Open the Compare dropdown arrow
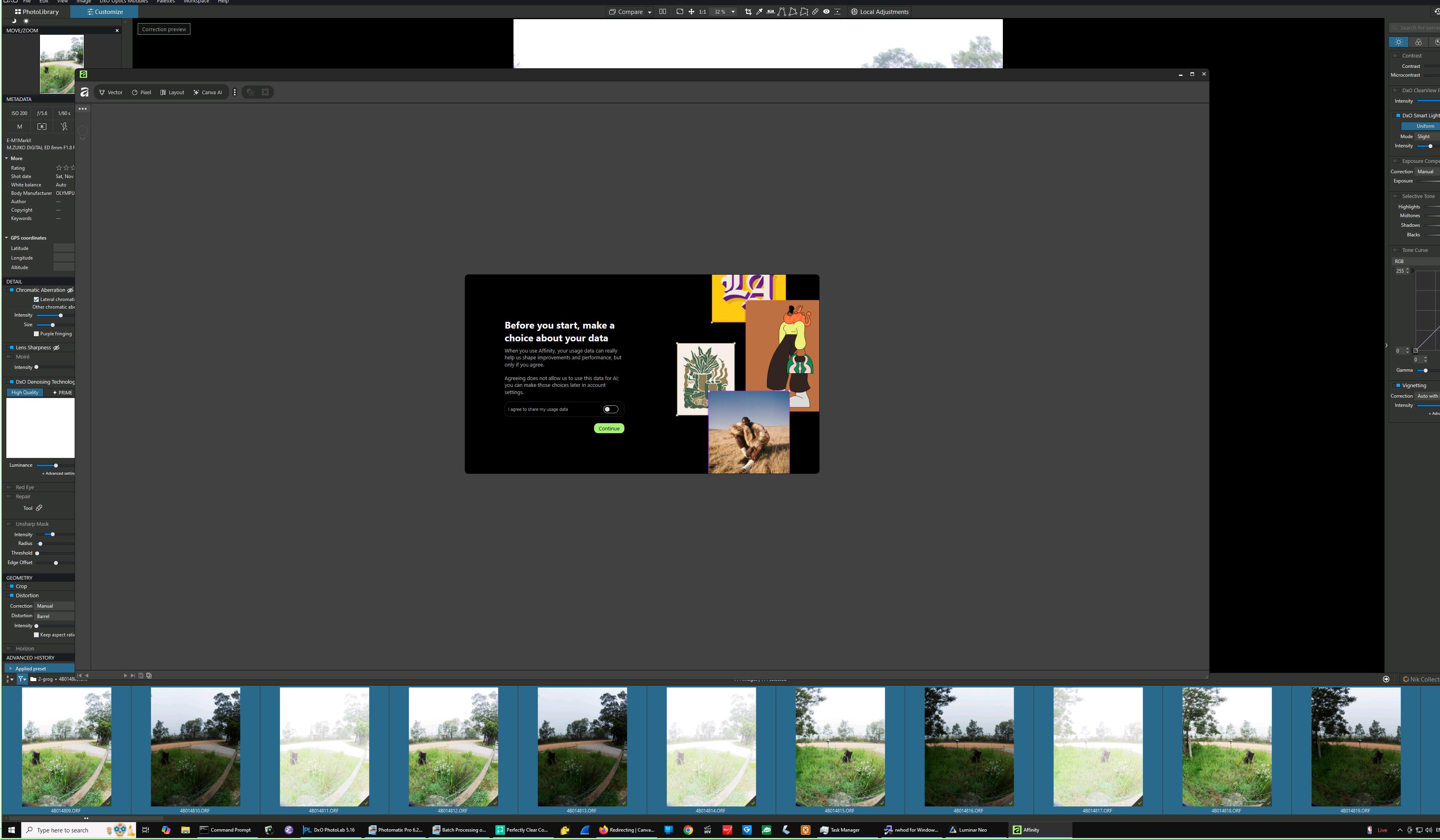Image resolution: width=1440 pixels, height=840 pixels. 649,12
